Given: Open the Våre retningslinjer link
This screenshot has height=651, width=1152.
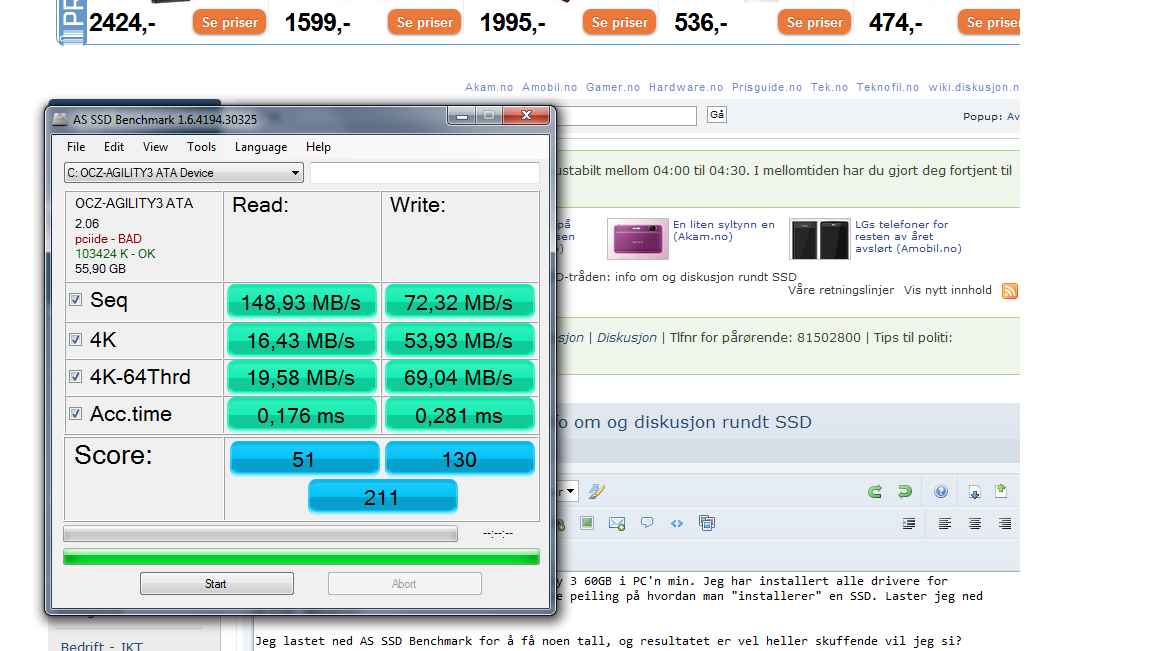Looking at the screenshot, I should 840,290.
